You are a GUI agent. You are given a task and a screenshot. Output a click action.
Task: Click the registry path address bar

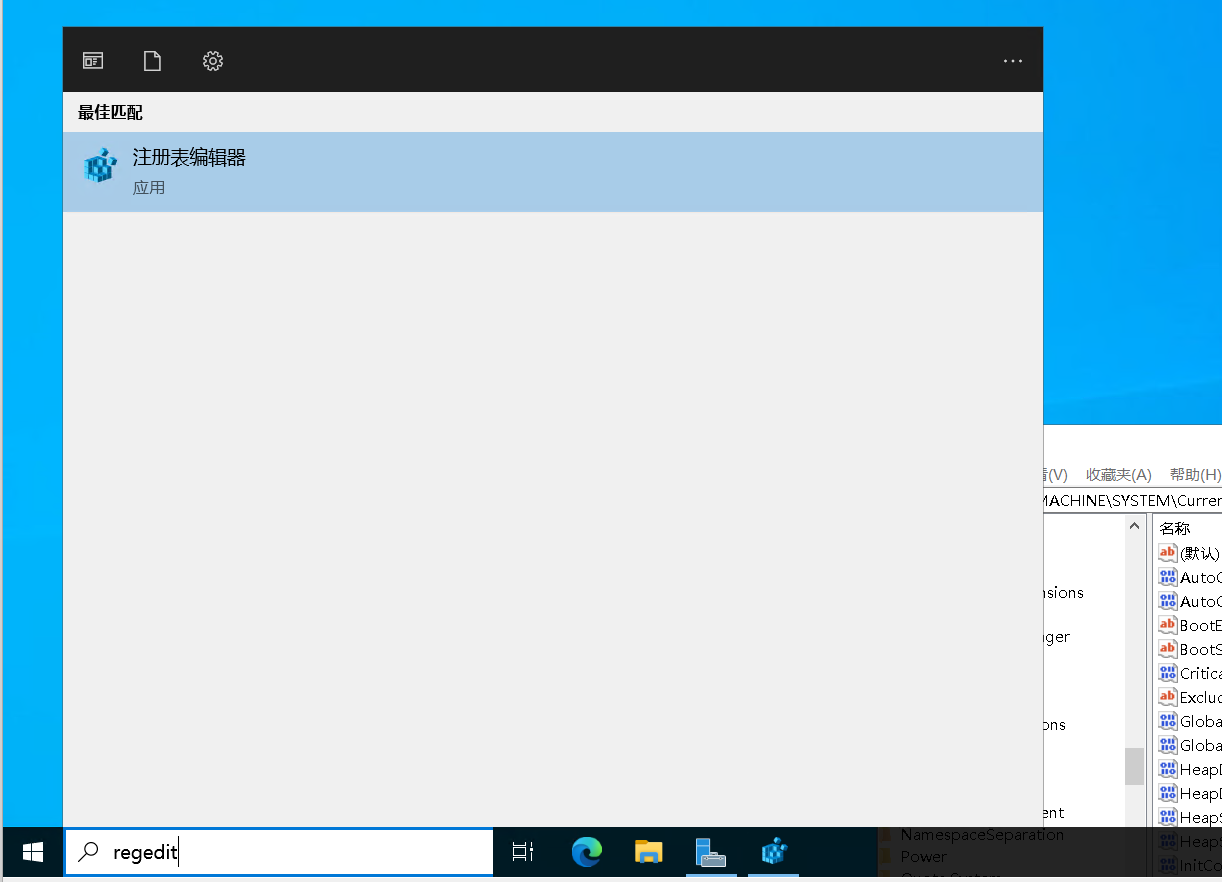coord(1130,500)
